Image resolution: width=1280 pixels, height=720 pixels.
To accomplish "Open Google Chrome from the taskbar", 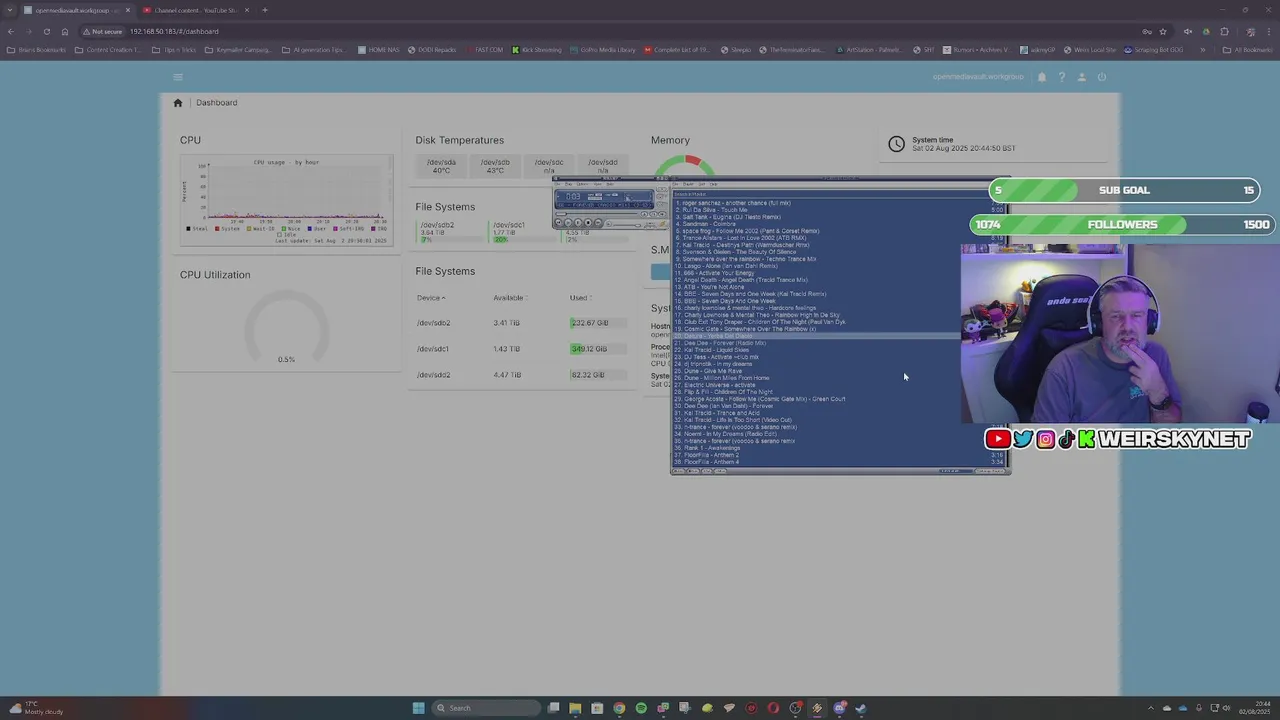I will (619, 708).
